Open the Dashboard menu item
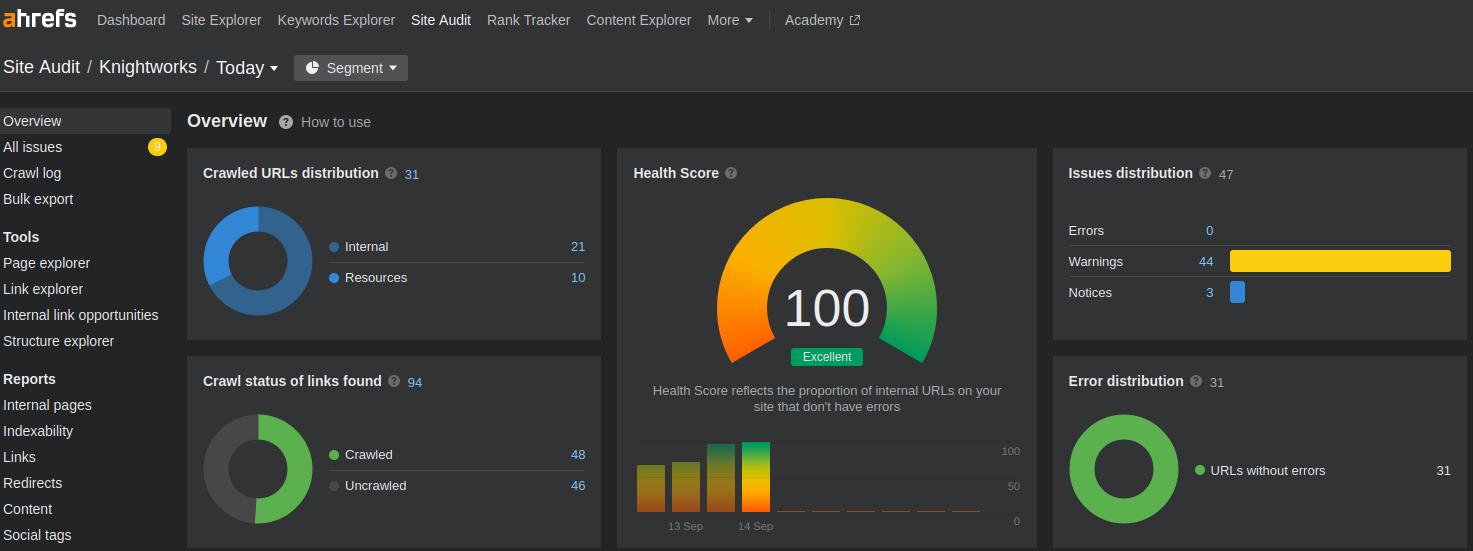The image size is (1473, 551). tap(131, 20)
